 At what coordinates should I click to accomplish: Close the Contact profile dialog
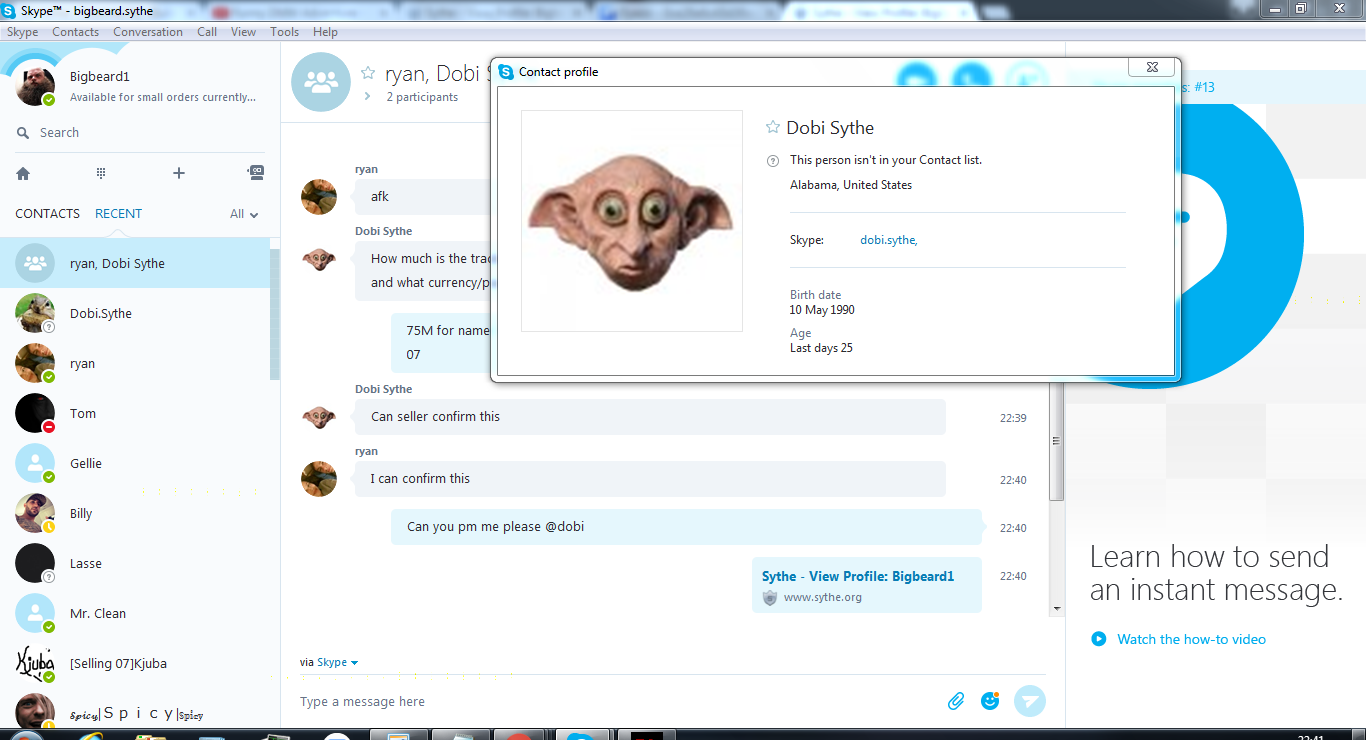point(1151,67)
